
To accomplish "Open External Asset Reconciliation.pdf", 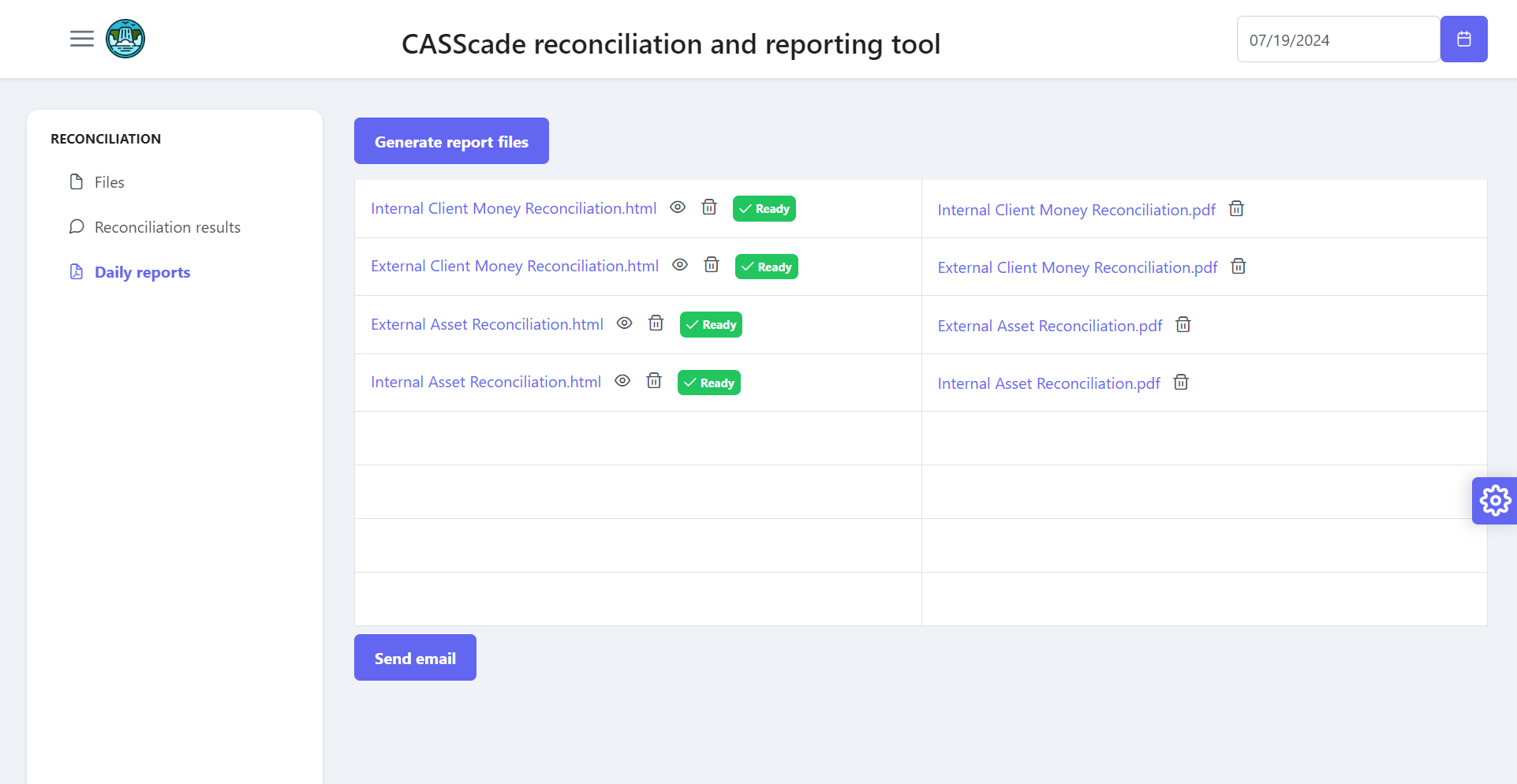I will (1049, 325).
